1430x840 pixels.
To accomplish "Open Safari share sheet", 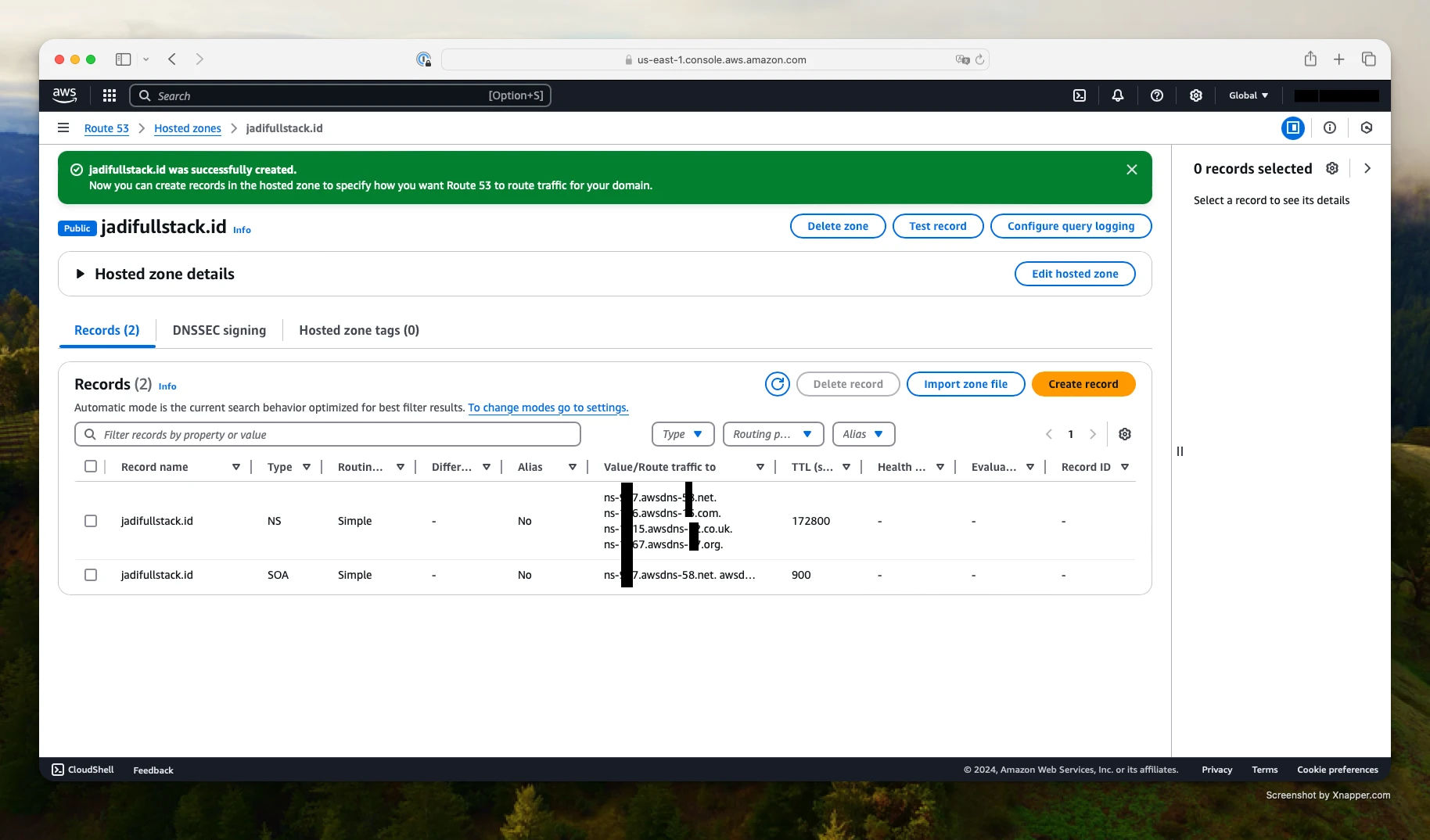I will 1310,59.
